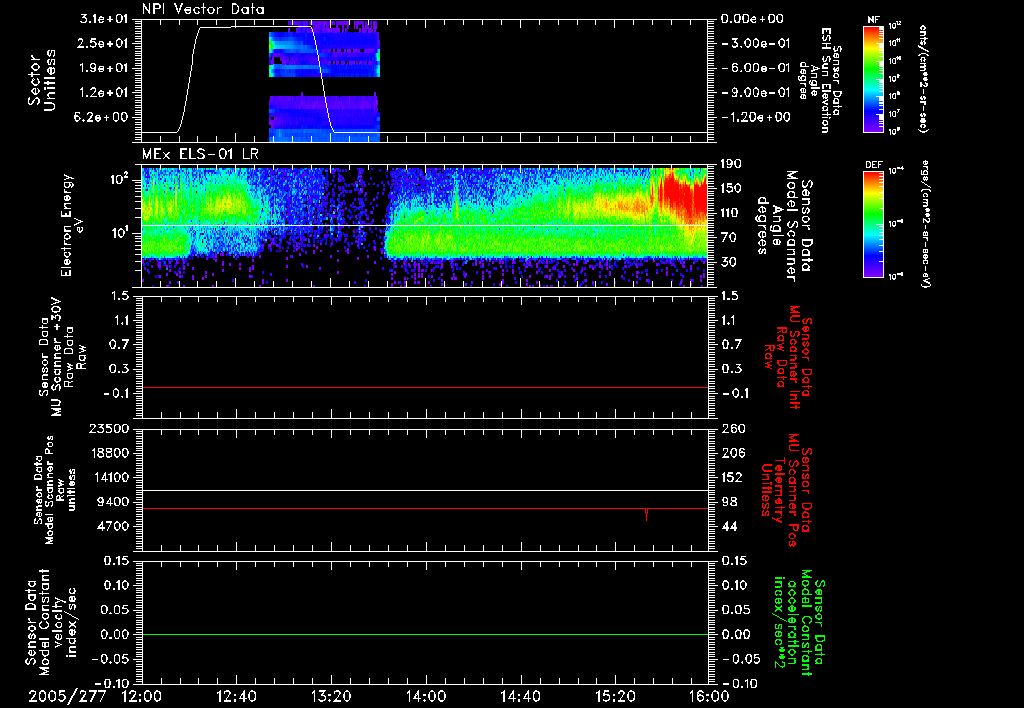Click the 14:00 time axis label

(426, 696)
